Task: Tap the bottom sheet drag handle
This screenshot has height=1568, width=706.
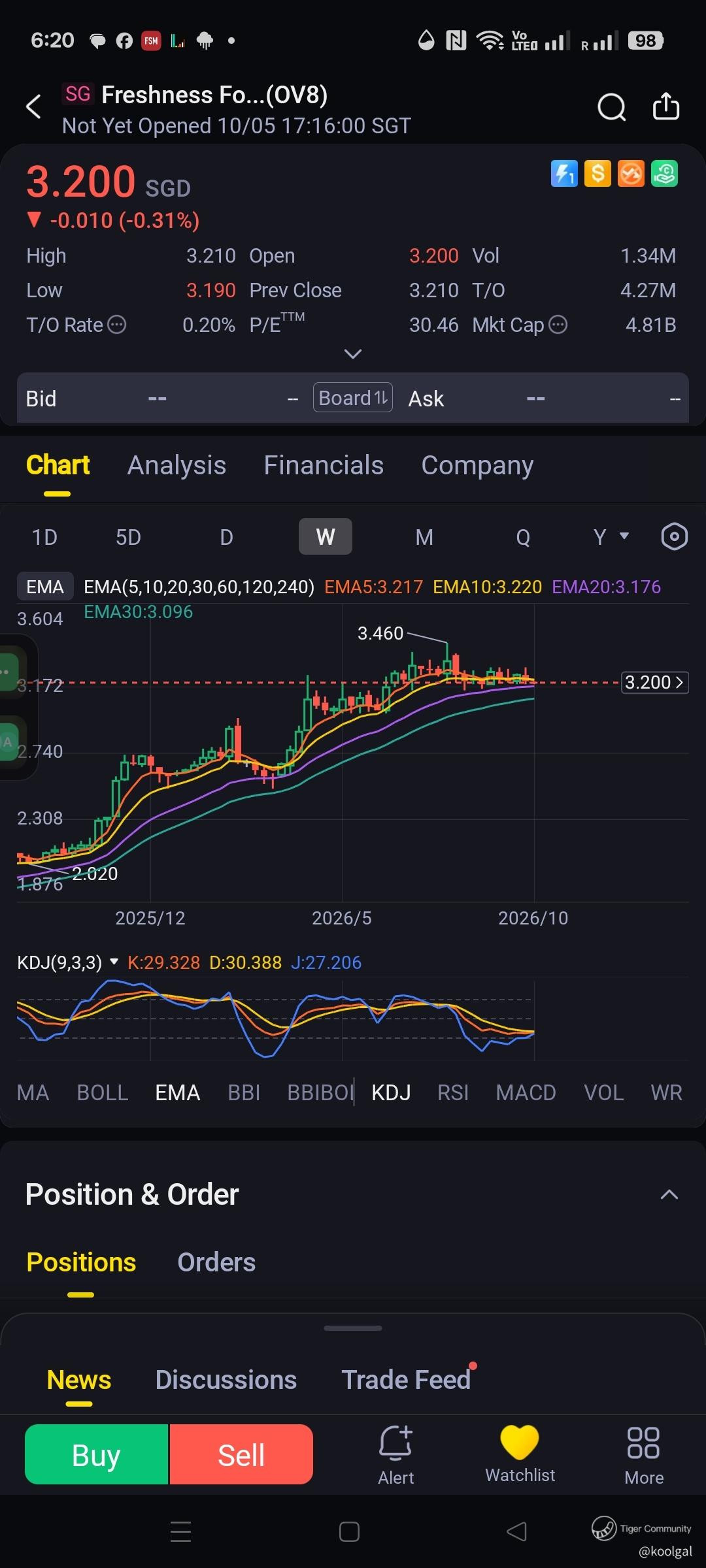Action: (x=353, y=1328)
